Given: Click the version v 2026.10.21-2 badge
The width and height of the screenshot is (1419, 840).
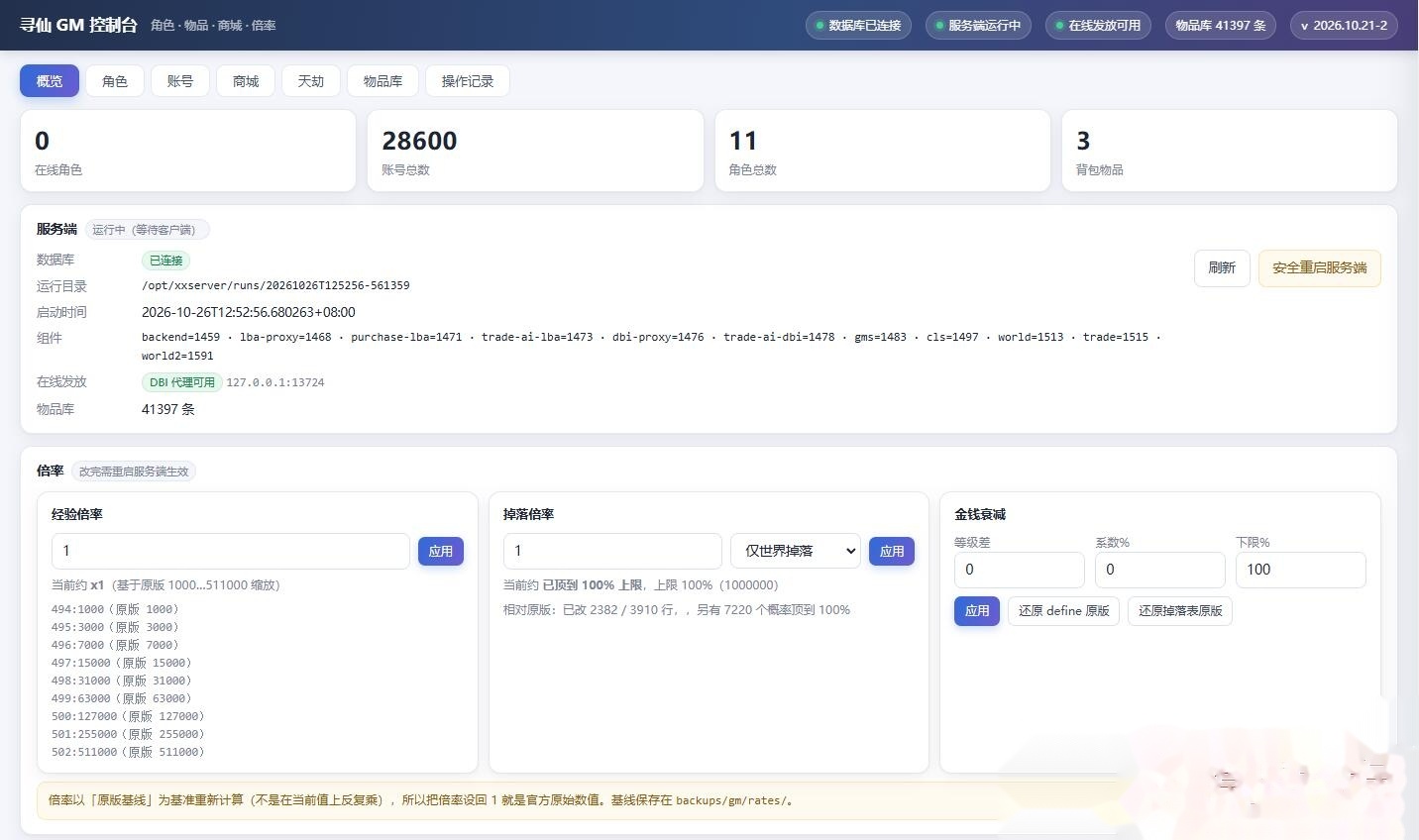Looking at the screenshot, I should click(1344, 26).
